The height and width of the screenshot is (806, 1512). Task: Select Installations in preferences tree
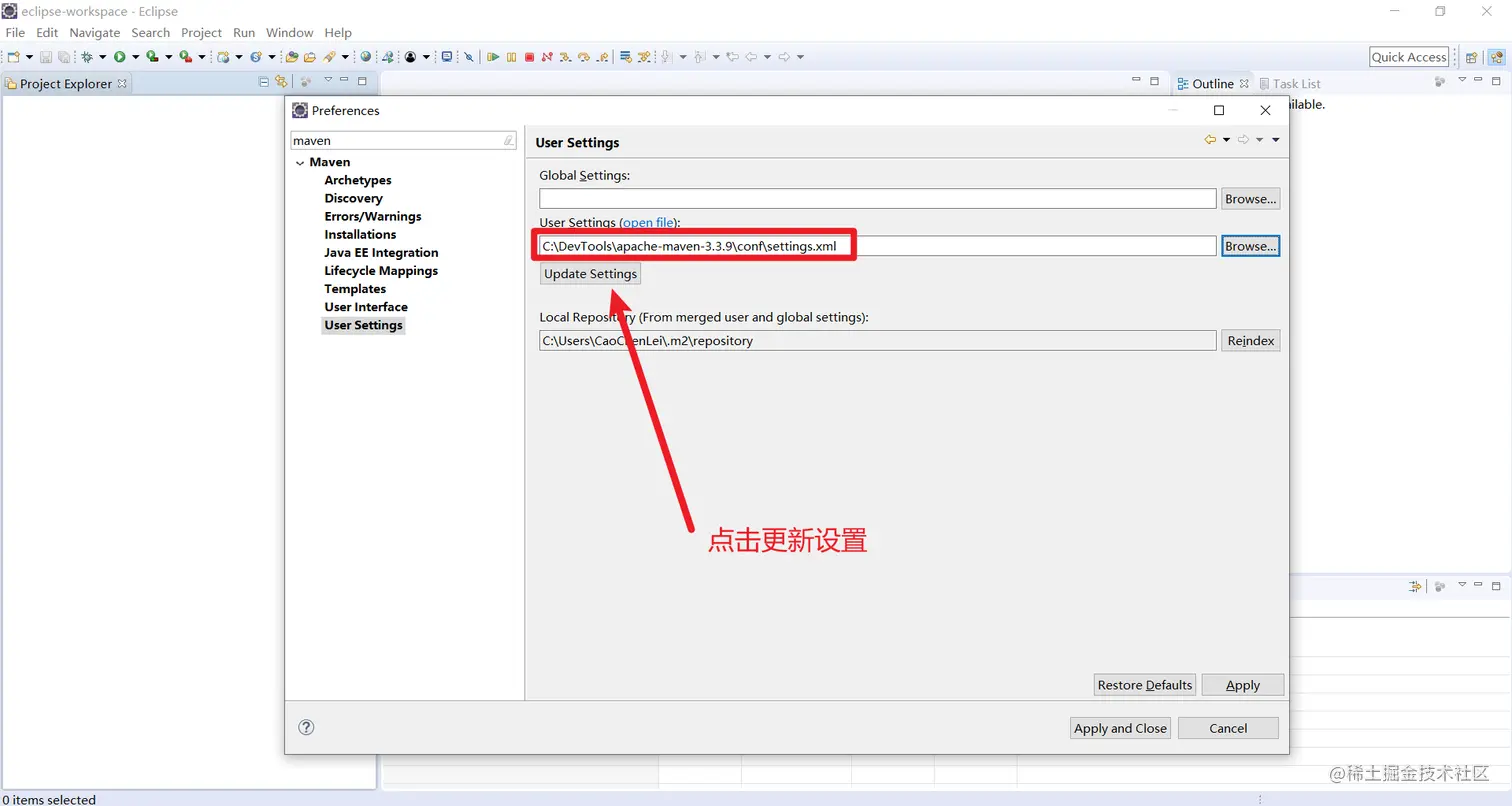tap(360, 234)
